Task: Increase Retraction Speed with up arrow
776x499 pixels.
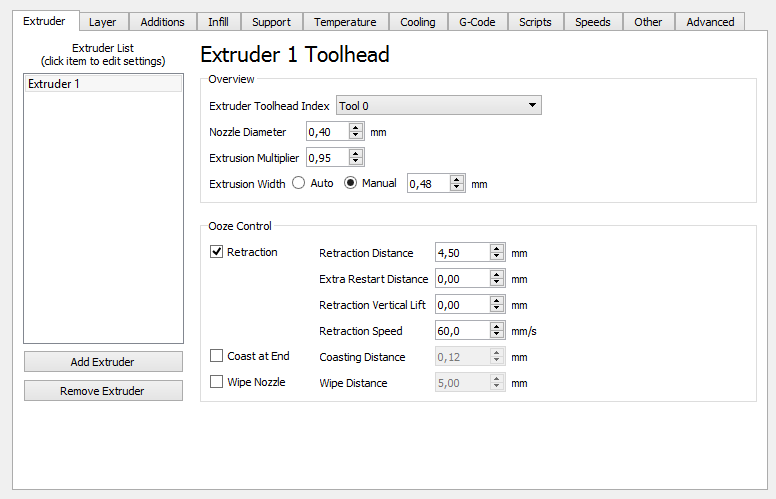Action: pyautogui.click(x=497, y=326)
